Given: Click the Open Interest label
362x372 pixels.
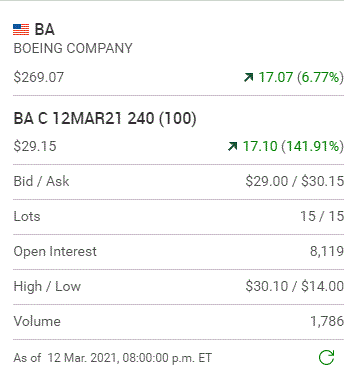Looking at the screenshot, I should [55, 251].
